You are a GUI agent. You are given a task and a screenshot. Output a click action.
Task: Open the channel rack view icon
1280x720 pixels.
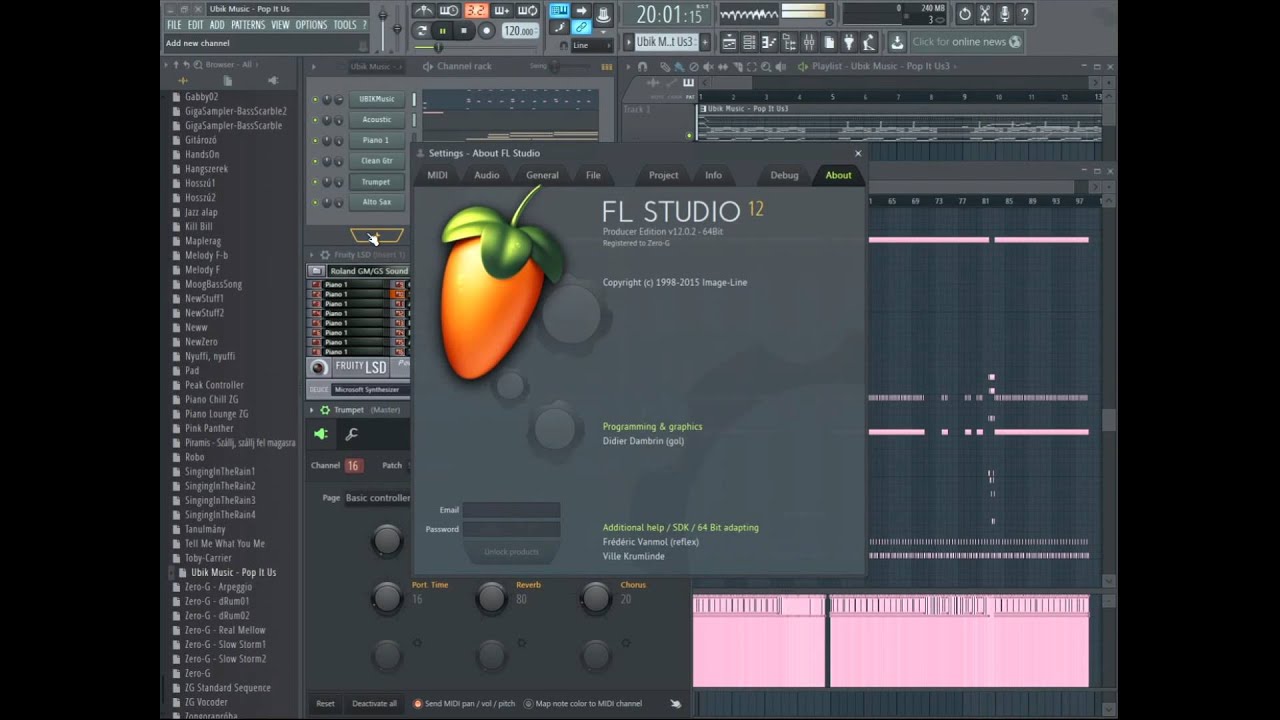pyautogui.click(x=749, y=42)
